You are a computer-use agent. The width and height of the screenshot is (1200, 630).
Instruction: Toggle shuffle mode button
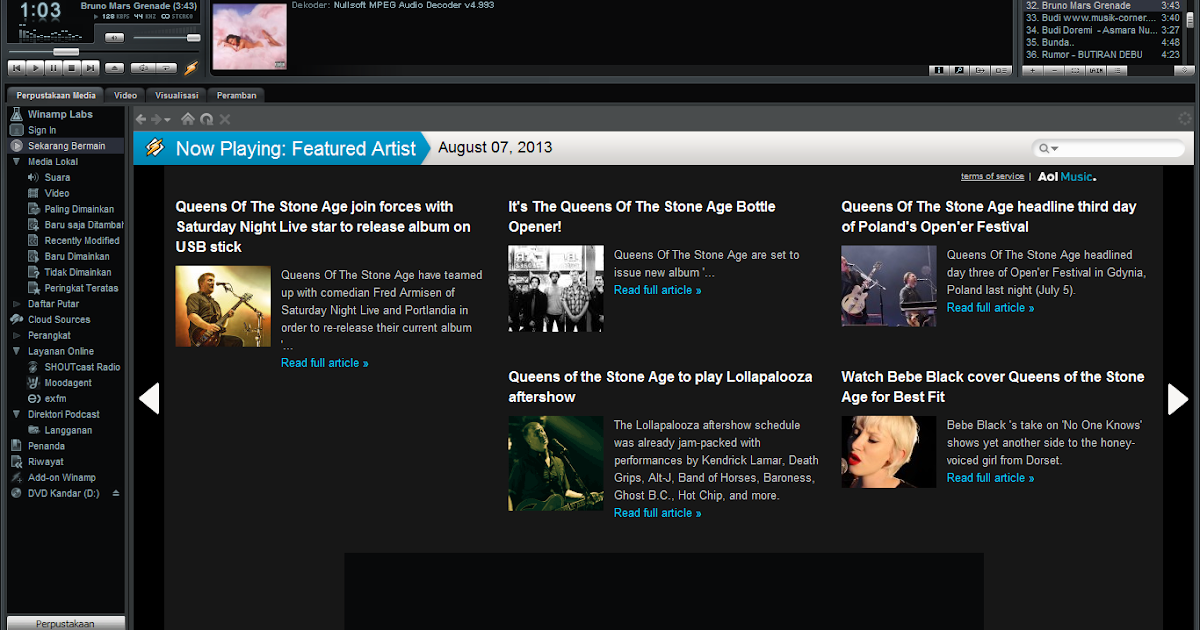tap(143, 68)
